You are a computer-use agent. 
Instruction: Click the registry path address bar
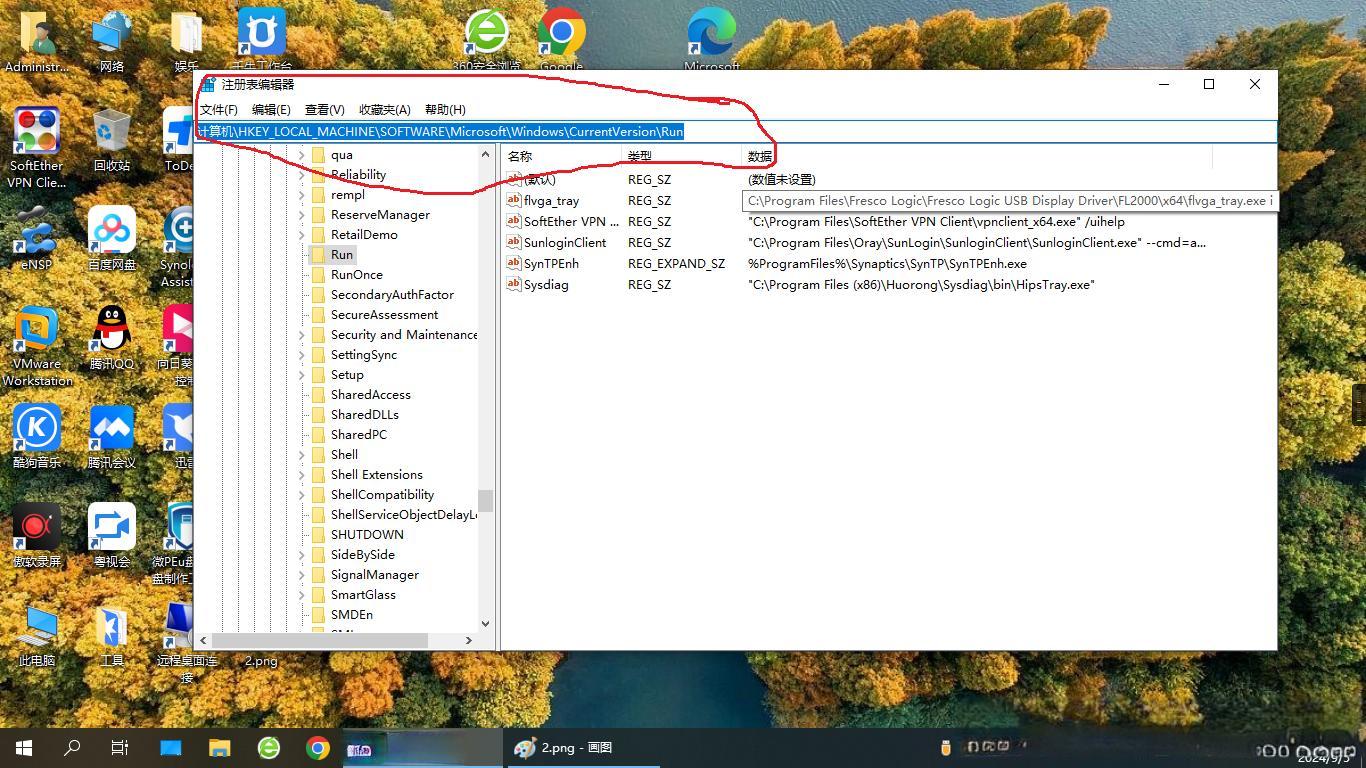(x=736, y=132)
